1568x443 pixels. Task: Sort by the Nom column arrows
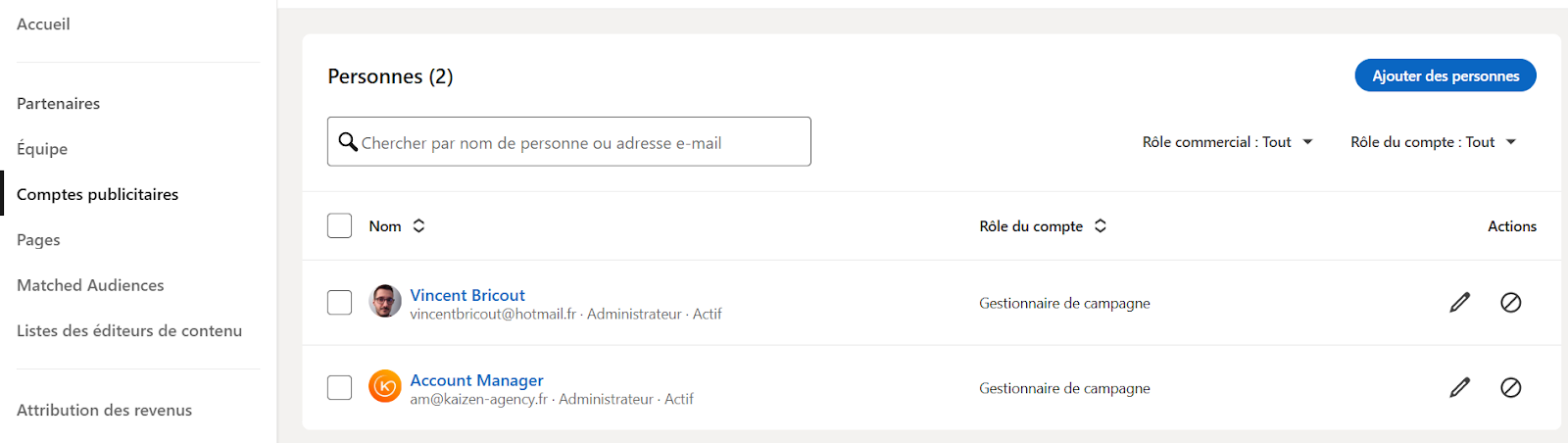point(418,226)
